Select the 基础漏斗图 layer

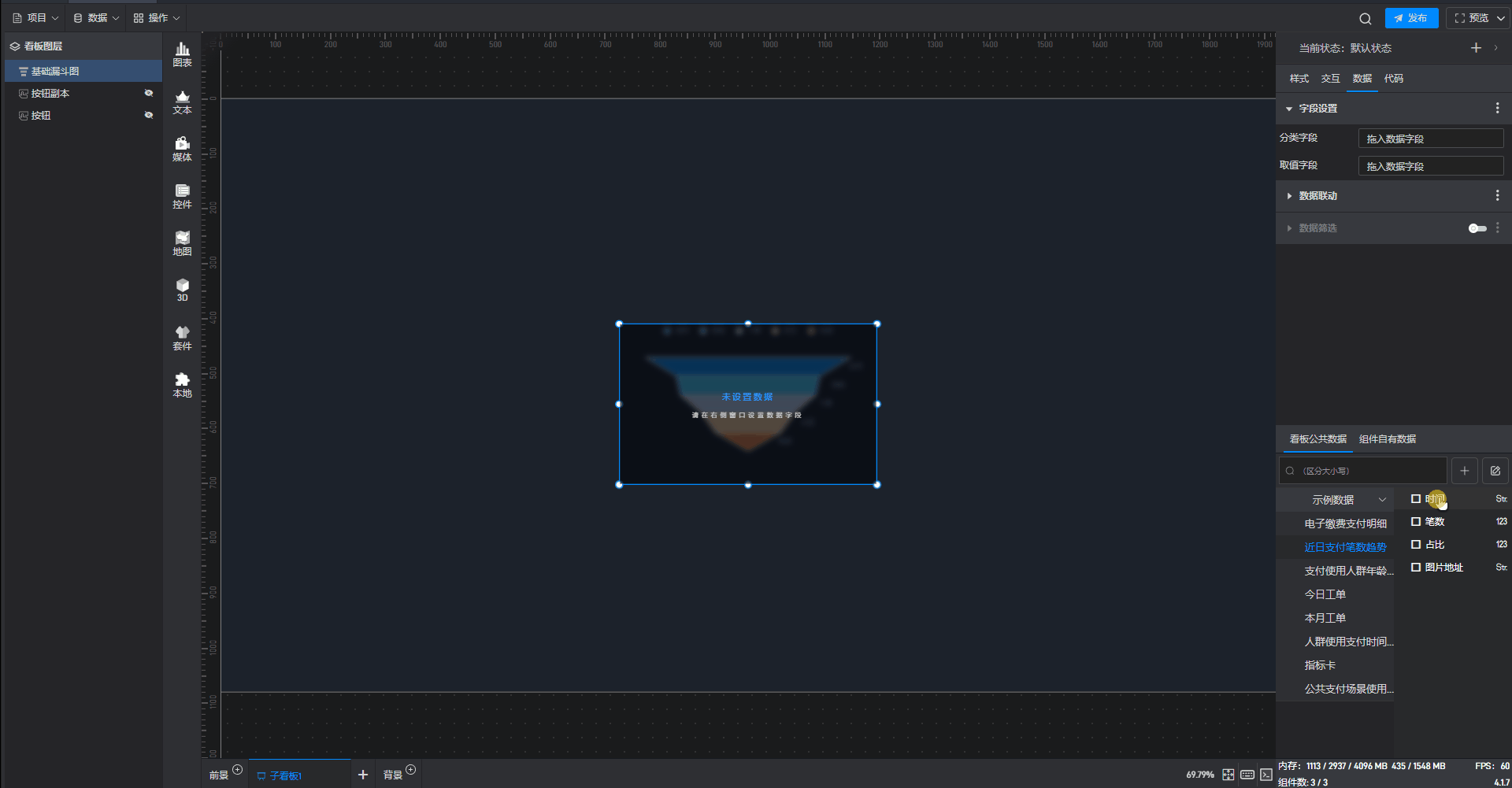pyautogui.click(x=83, y=71)
